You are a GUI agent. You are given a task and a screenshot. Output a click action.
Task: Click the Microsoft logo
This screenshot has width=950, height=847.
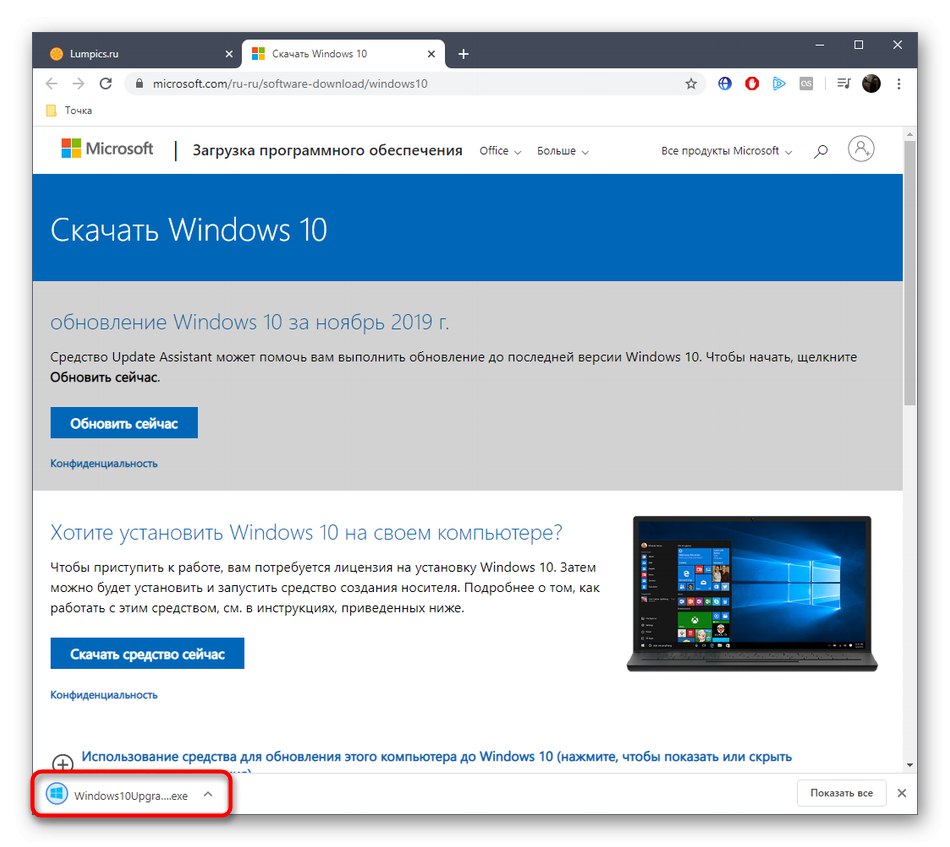pyautogui.click(x=107, y=148)
